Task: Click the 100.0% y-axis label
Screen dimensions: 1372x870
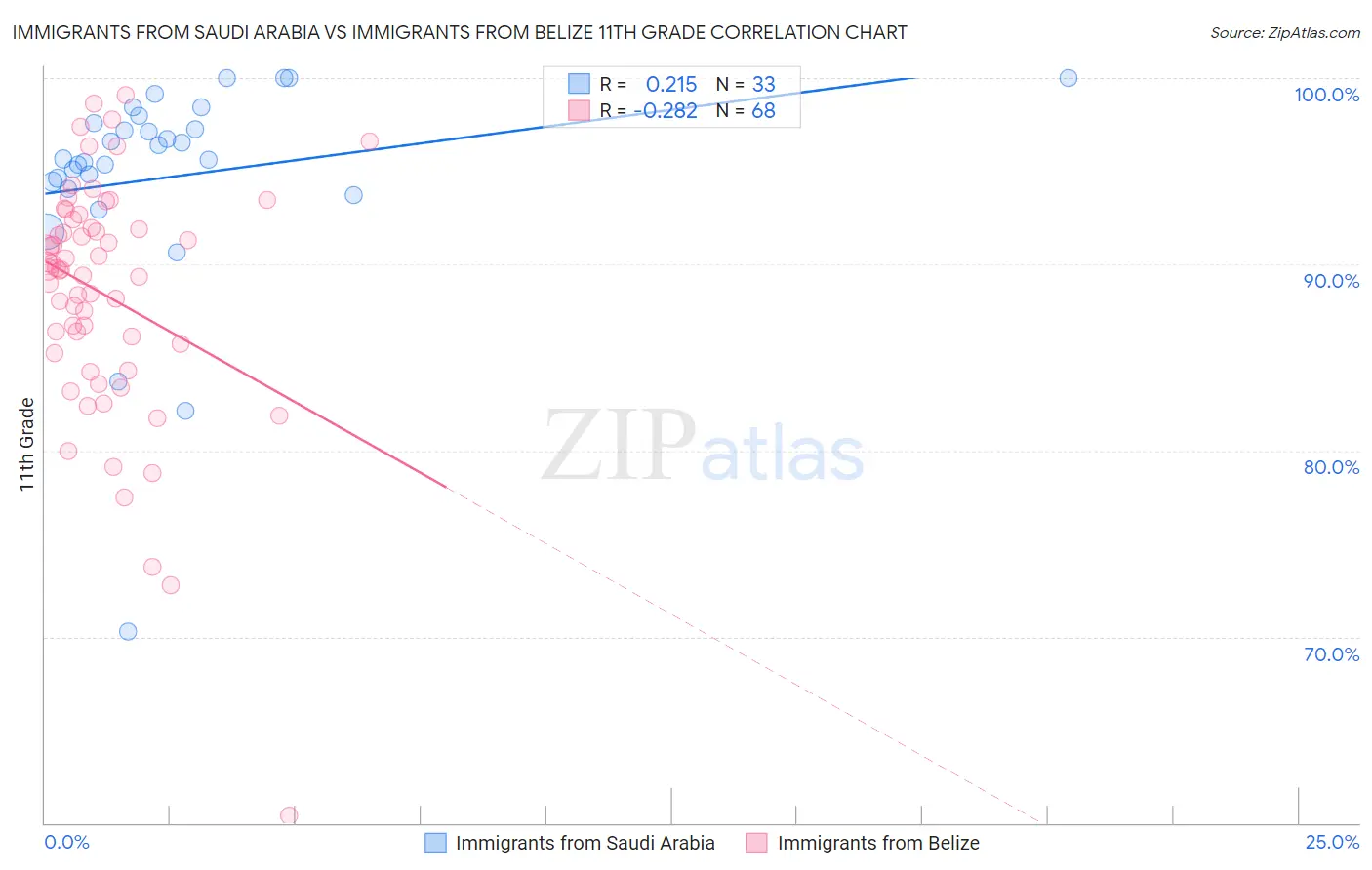Action: (1326, 95)
